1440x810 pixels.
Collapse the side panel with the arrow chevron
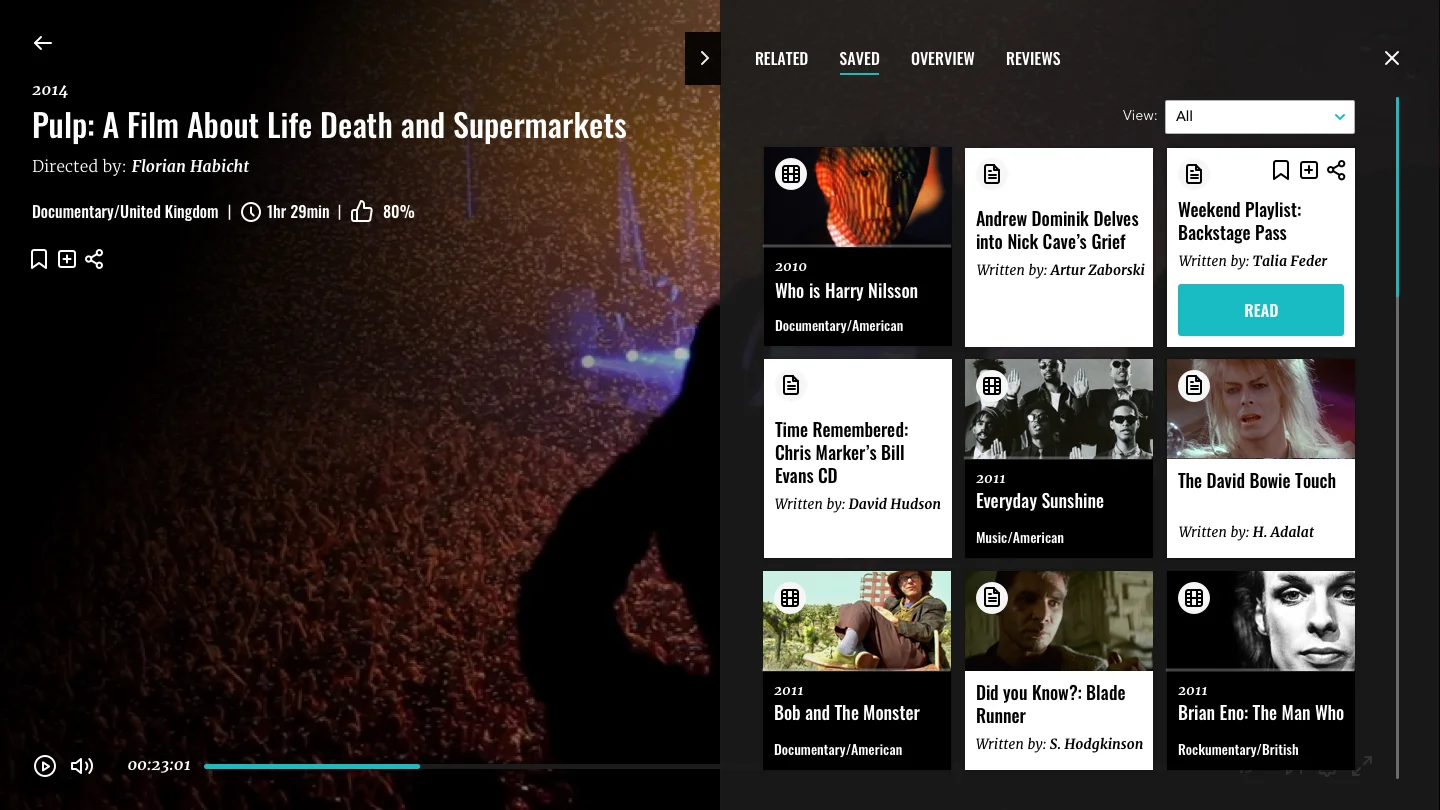[703, 58]
